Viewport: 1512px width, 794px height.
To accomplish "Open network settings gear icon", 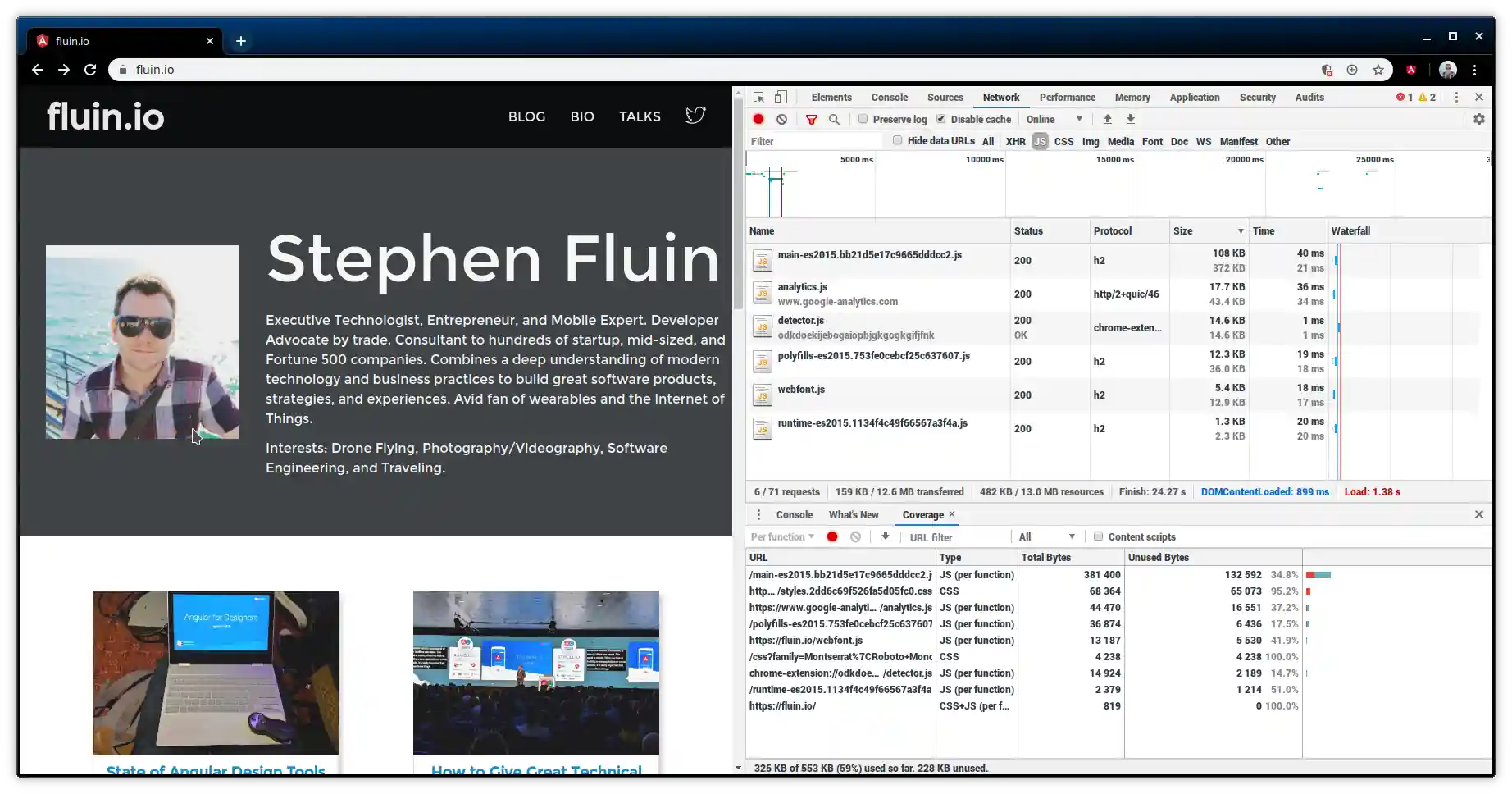I will pos(1479,119).
